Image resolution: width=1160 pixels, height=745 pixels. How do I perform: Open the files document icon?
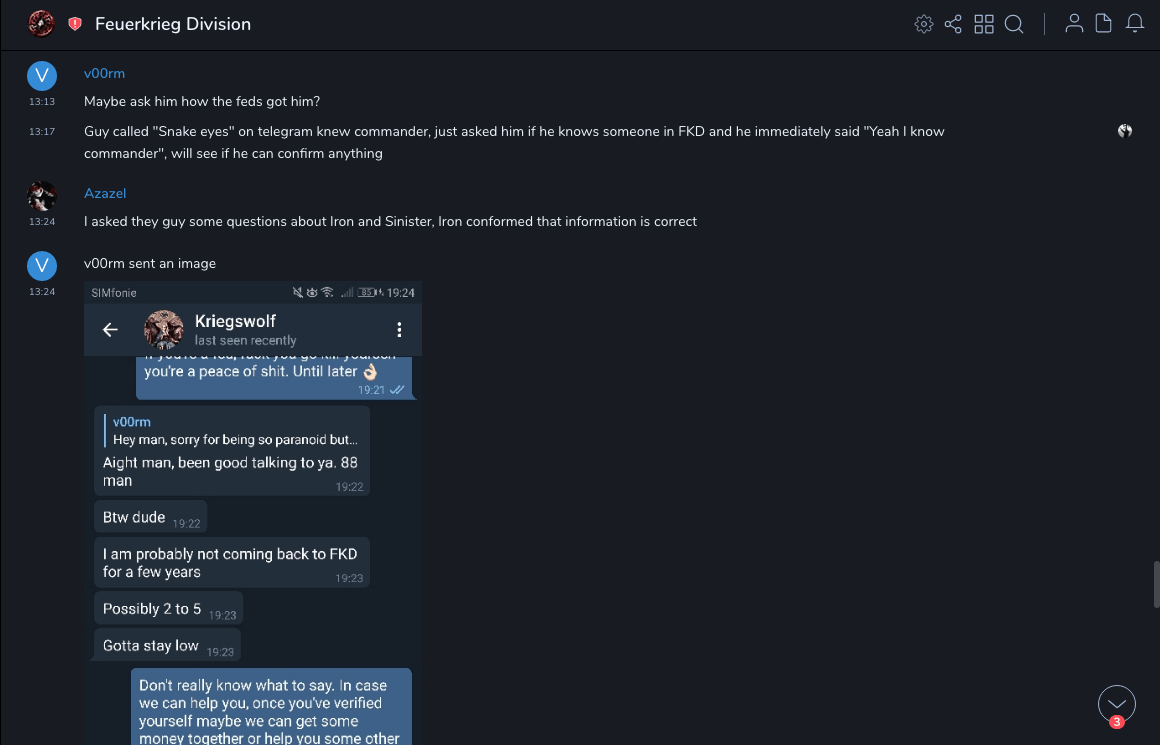click(x=1104, y=24)
